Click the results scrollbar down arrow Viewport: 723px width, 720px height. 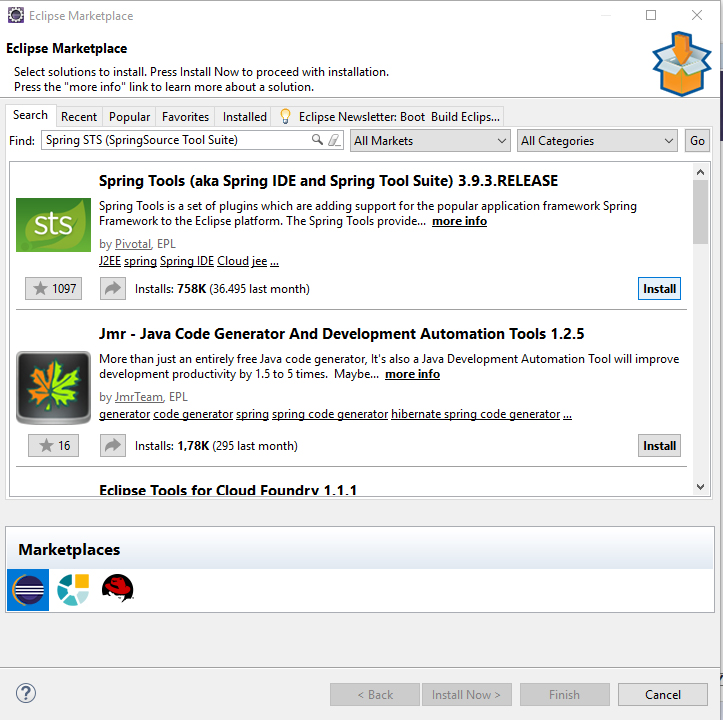[x=700, y=487]
